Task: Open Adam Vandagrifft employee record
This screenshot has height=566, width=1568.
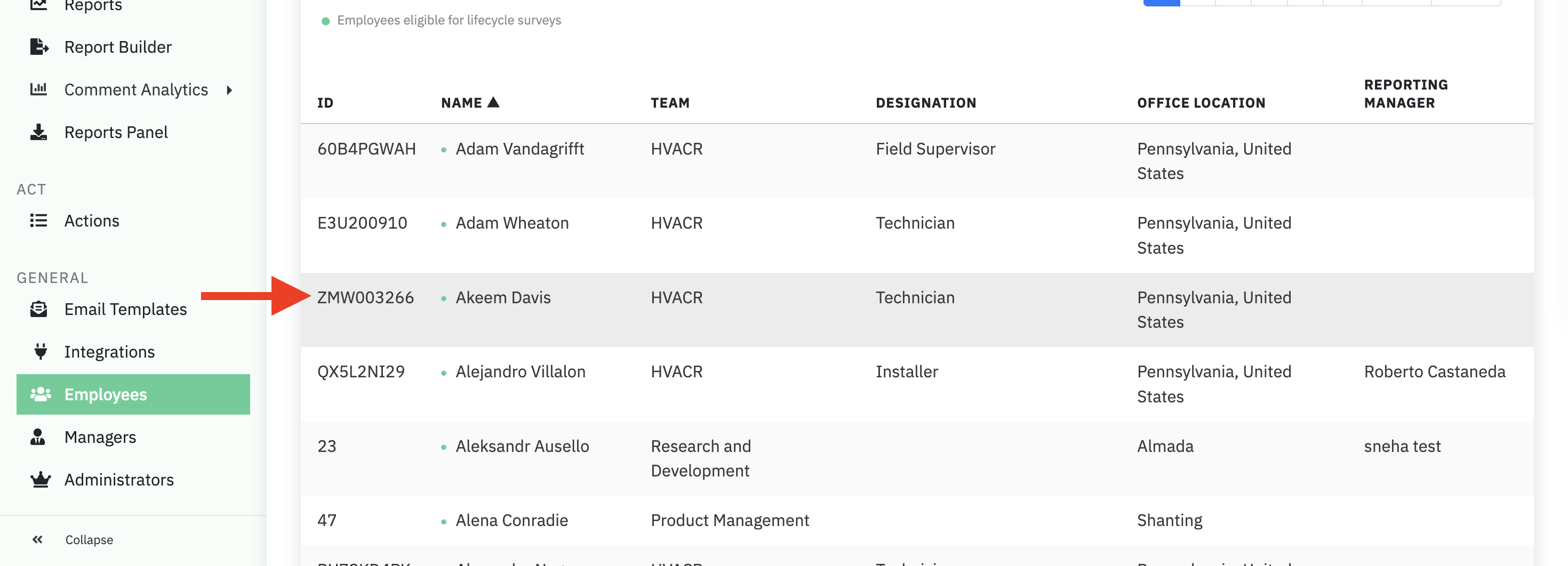Action: [519, 149]
